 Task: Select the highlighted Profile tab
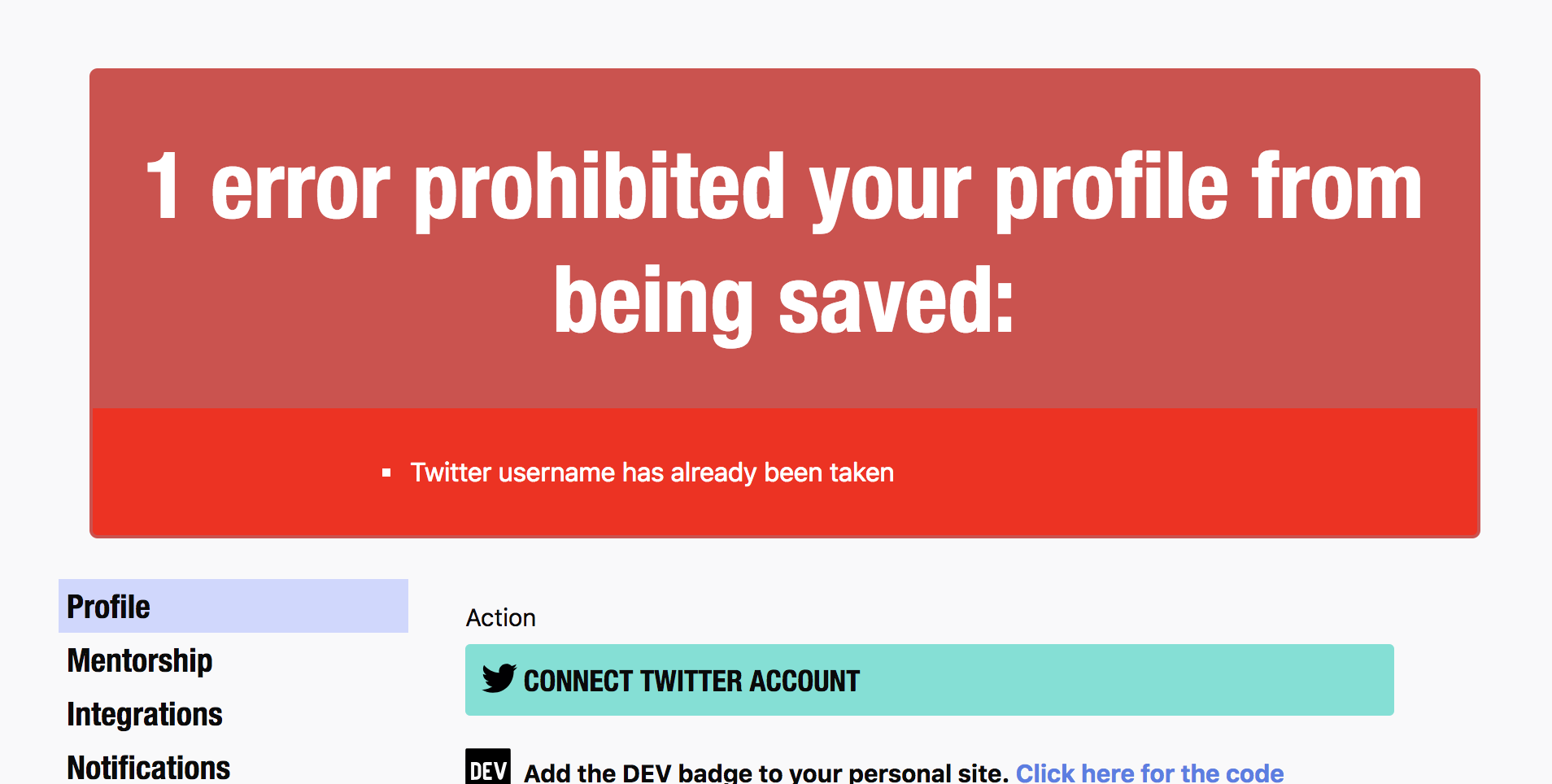(108, 606)
